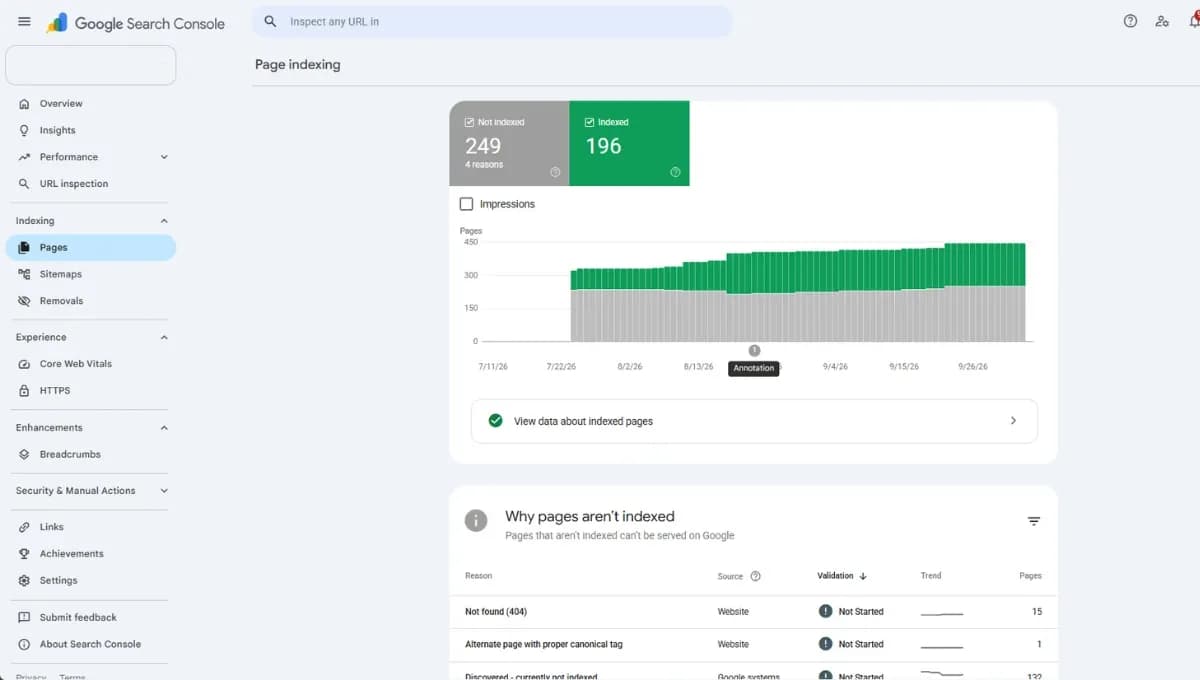Click the Removals eye-slash icon
Viewport: 1200px width, 680px height.
pyautogui.click(x=24, y=301)
